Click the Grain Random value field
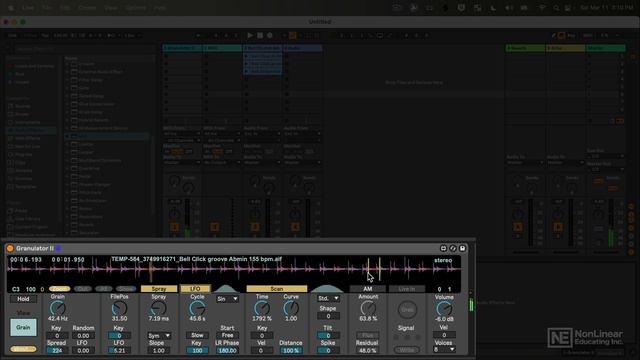Screen dimensions: 640x360 coord(83,336)
